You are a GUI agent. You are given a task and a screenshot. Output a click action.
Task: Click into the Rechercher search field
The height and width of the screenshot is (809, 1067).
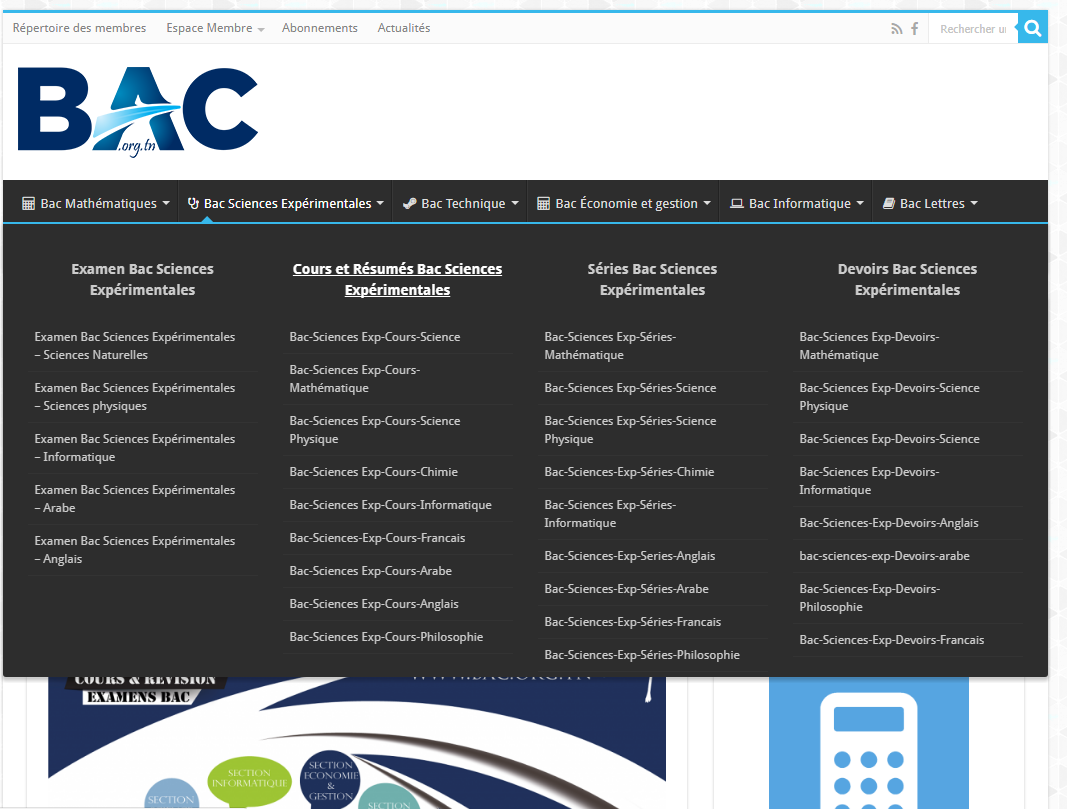click(972, 29)
